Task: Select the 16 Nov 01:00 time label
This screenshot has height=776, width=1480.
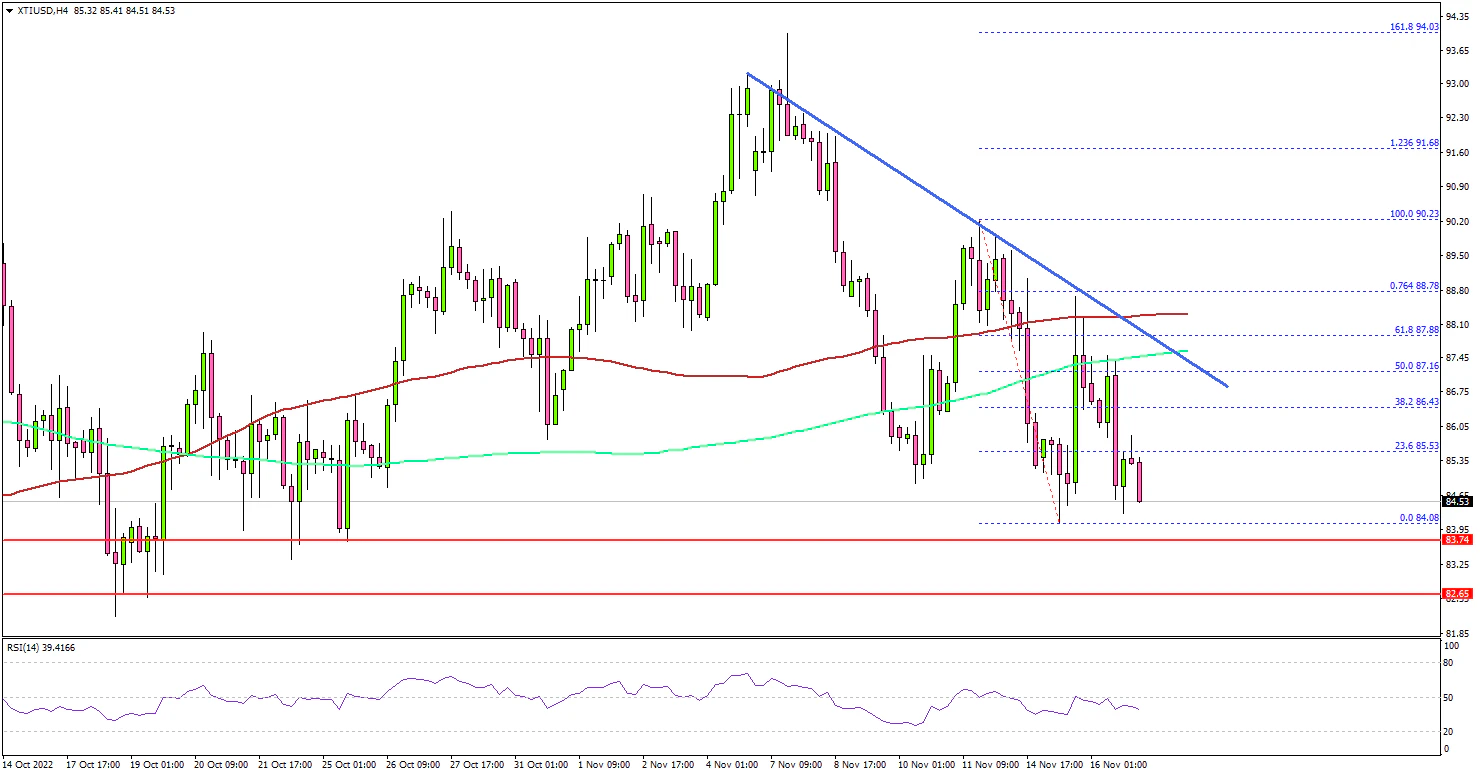Action: point(1120,765)
